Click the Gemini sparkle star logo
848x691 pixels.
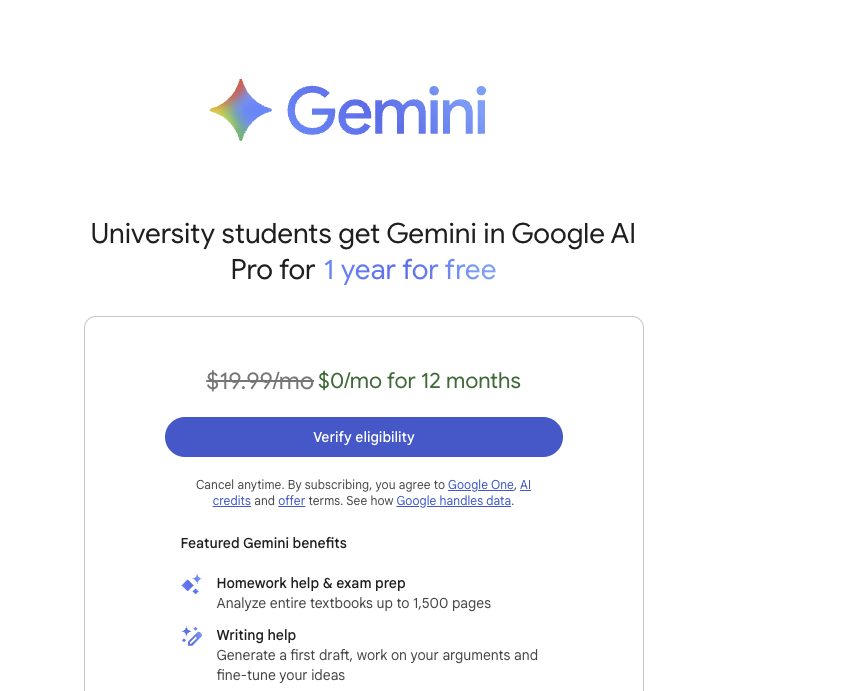click(x=241, y=110)
